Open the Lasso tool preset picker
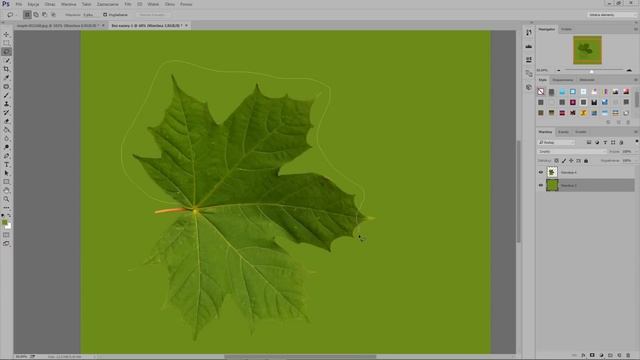 point(11,15)
